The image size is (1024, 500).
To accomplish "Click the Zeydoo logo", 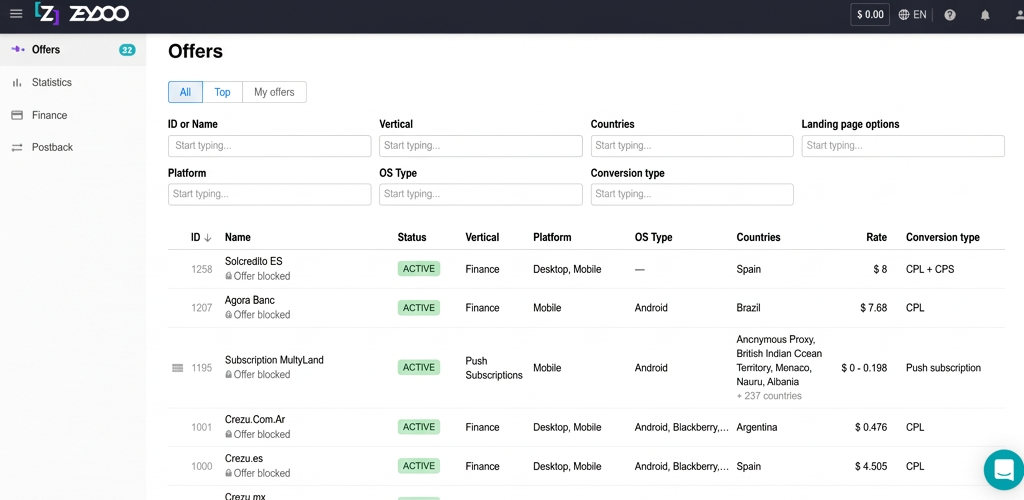I will [82, 14].
